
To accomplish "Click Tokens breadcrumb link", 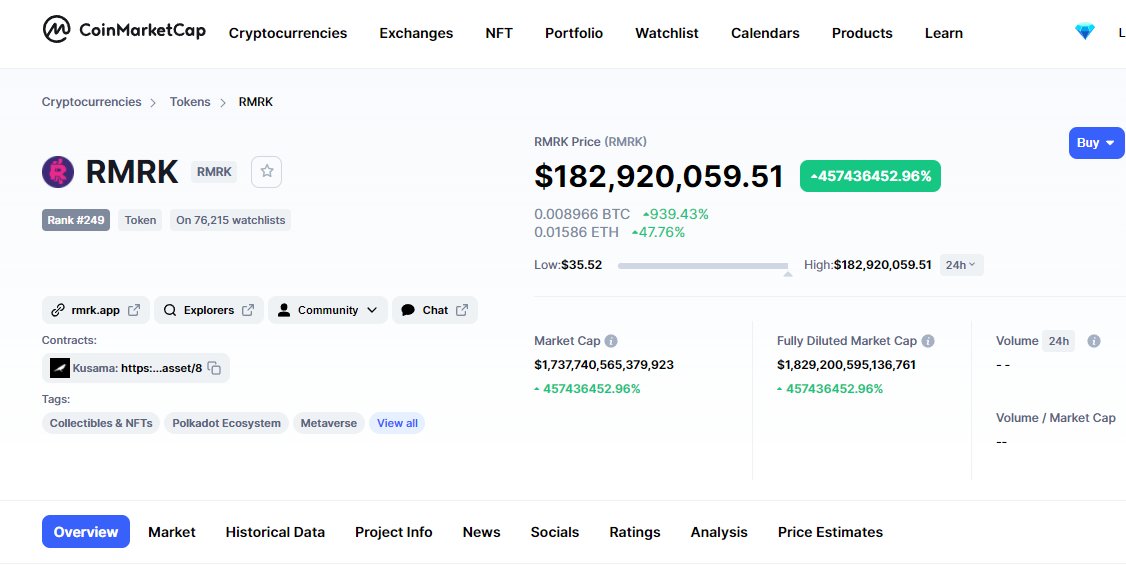I will click(190, 102).
